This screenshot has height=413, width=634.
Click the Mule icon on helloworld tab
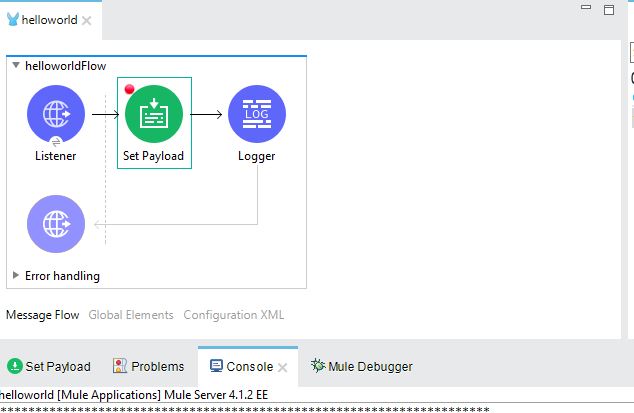pos(13,19)
